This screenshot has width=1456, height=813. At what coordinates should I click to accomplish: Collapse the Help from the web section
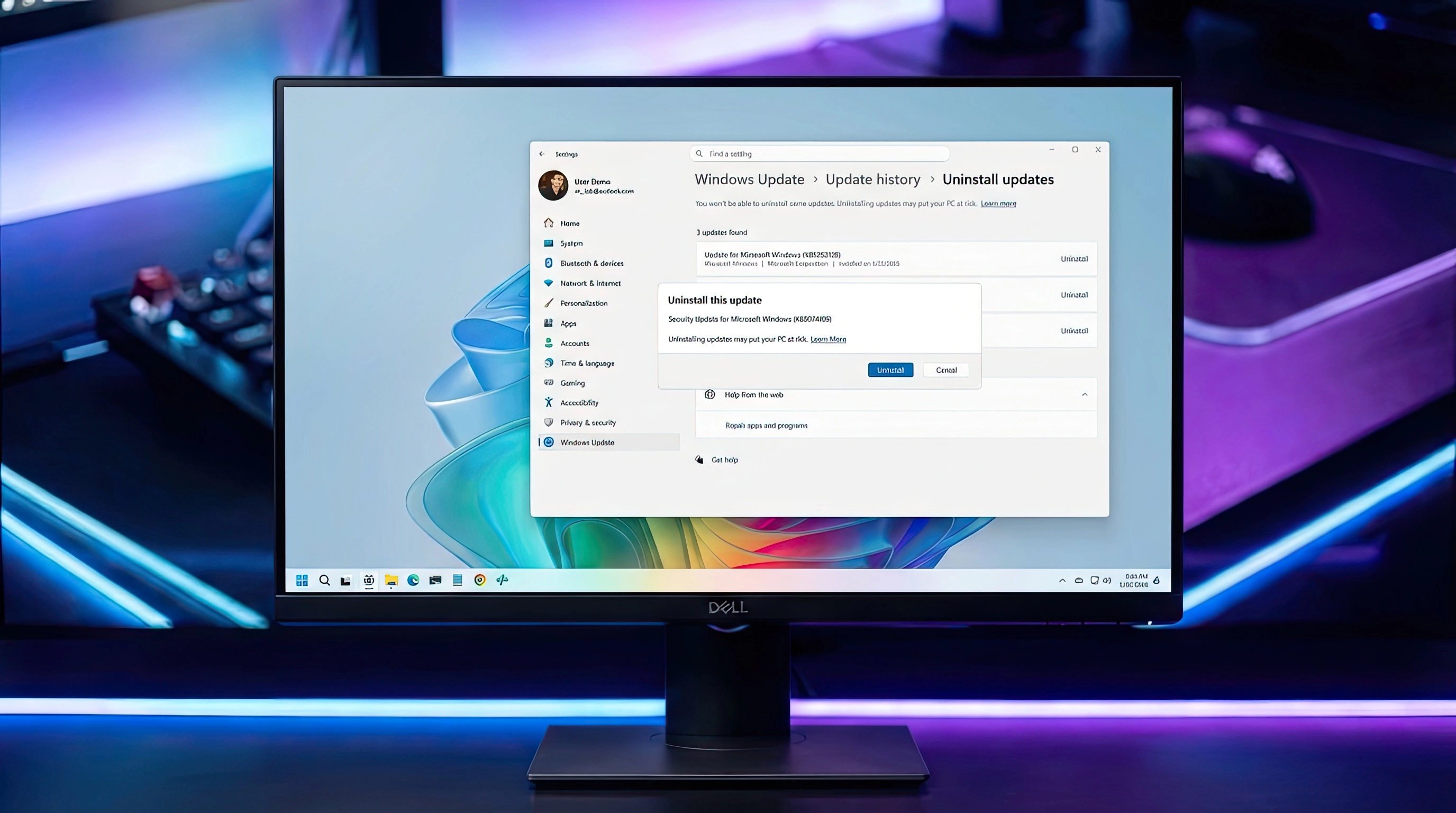(1084, 395)
